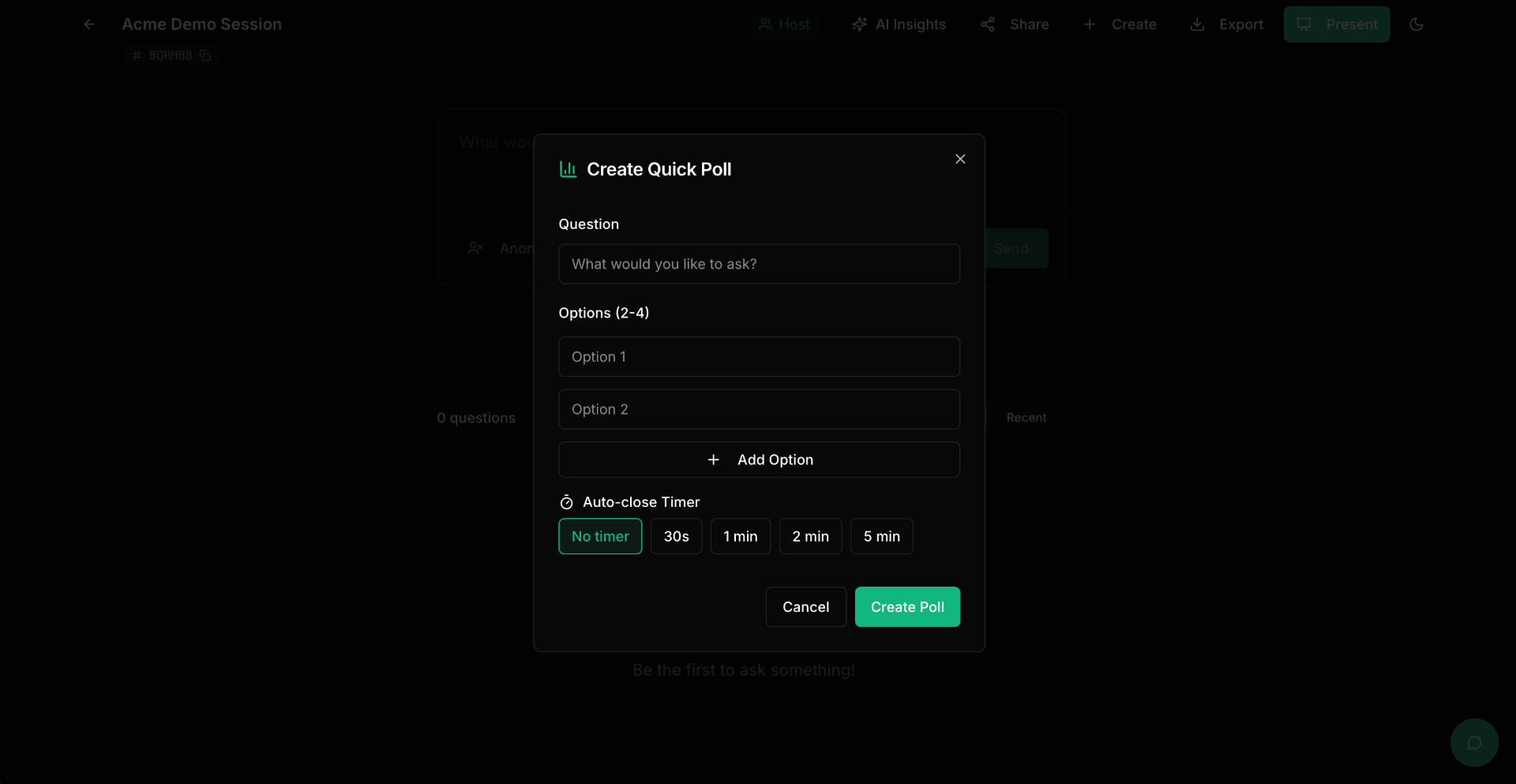Set auto-close timer to 5 min

point(881,536)
